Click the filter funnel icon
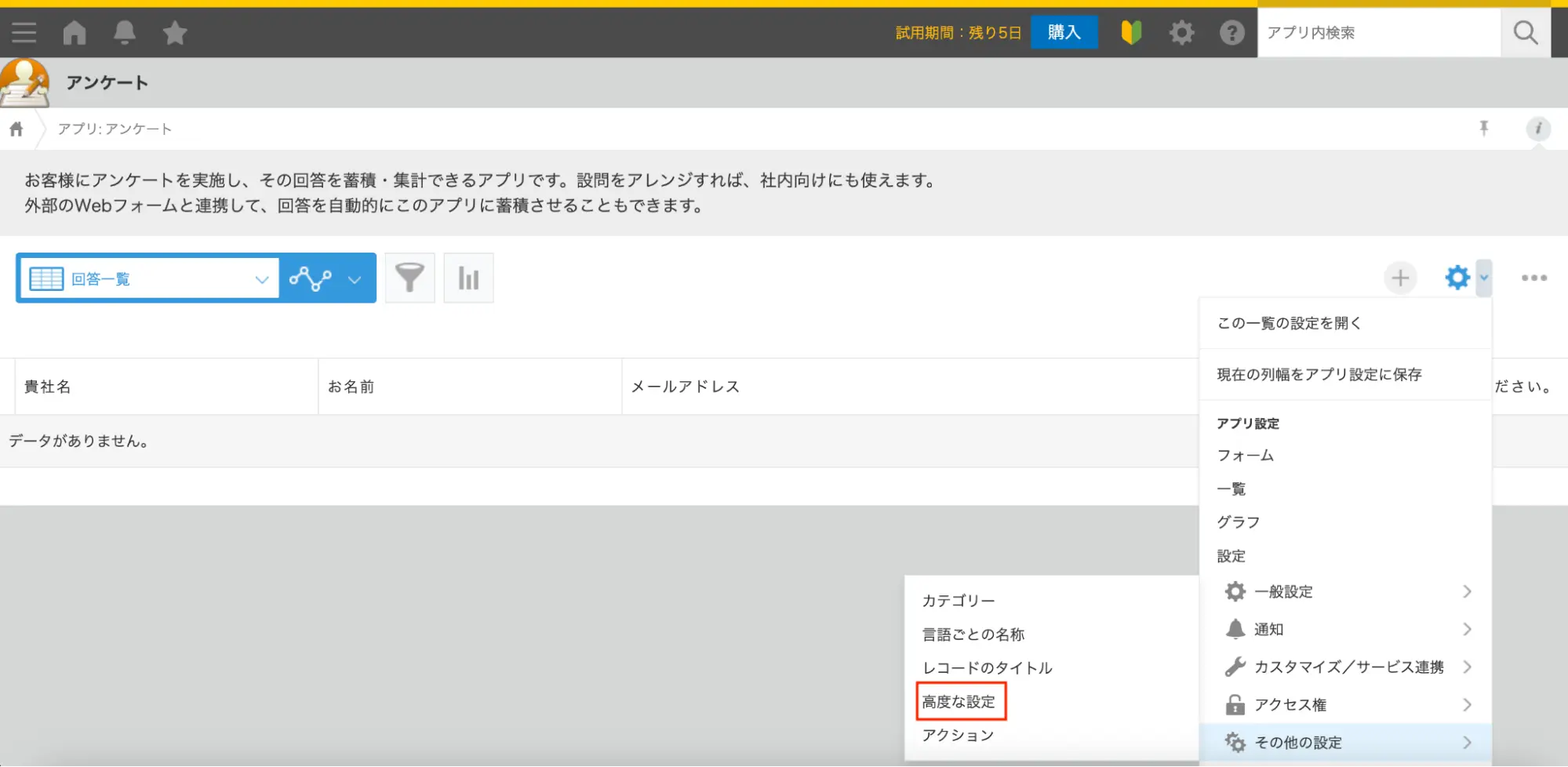Image resolution: width=1568 pixels, height=767 pixels. pos(409,278)
